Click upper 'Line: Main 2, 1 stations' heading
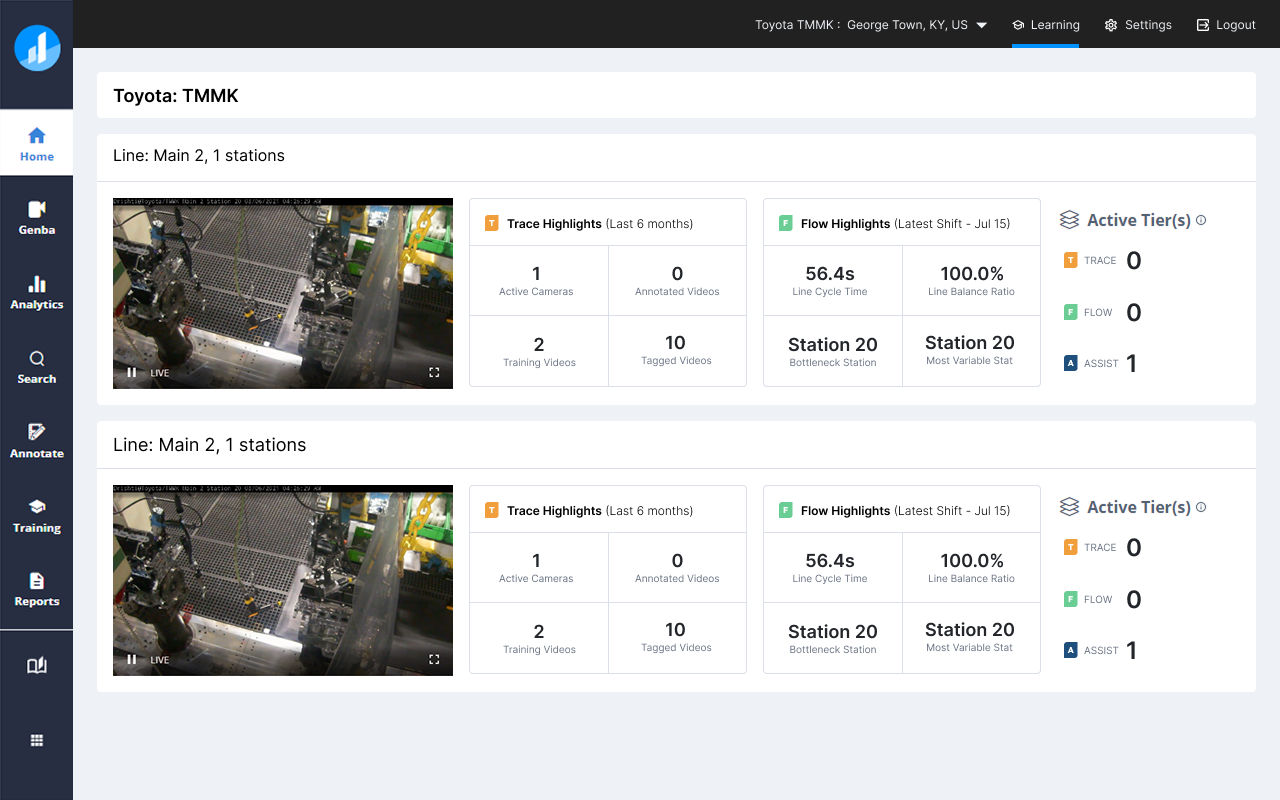1280x800 pixels. pyautogui.click(x=199, y=156)
